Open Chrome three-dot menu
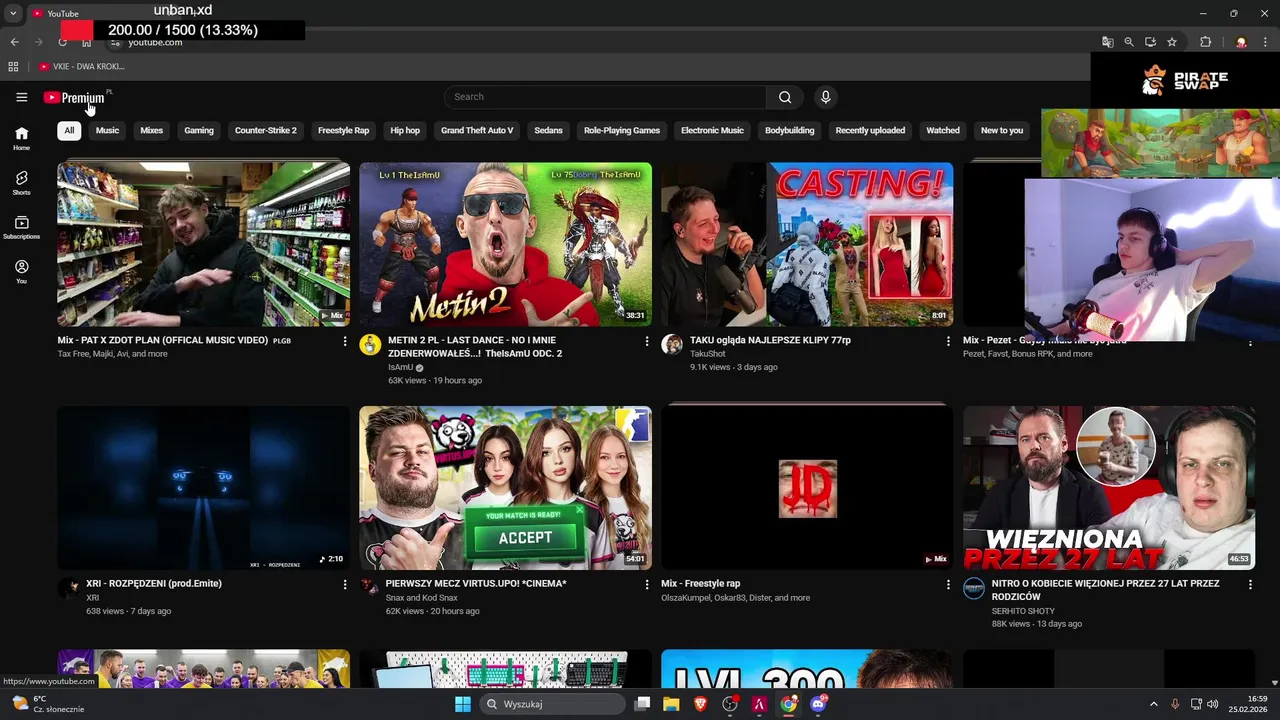The image size is (1280, 720). pyautogui.click(x=1265, y=42)
